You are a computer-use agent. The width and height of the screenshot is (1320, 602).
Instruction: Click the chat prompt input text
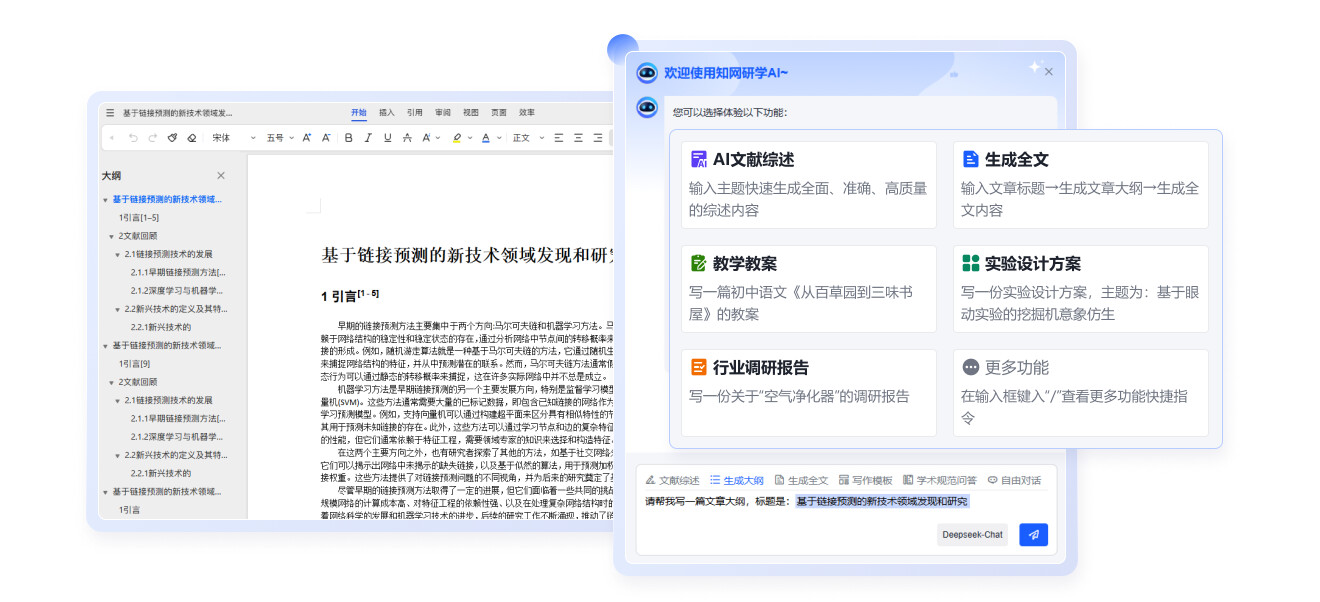(x=807, y=501)
